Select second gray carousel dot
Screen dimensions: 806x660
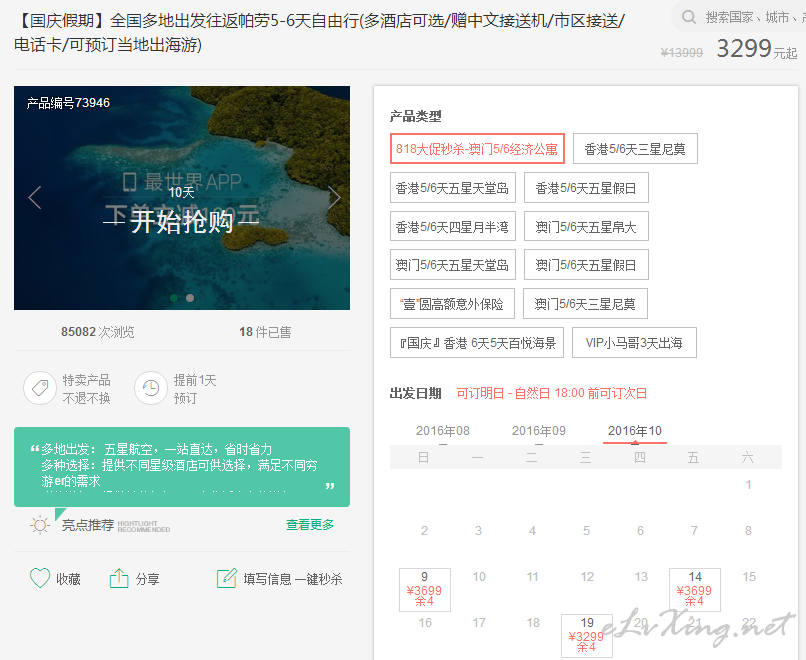pyautogui.click(x=190, y=298)
